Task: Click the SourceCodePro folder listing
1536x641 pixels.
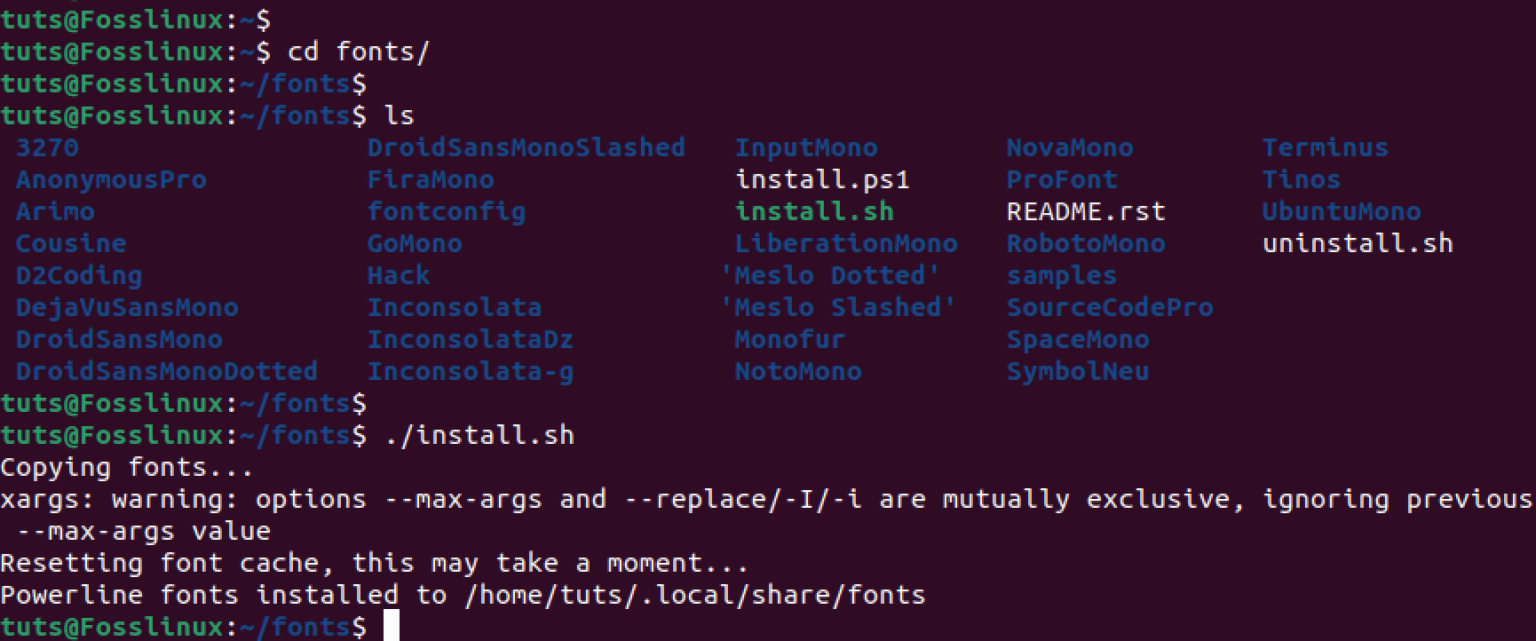Action: click(x=1110, y=307)
